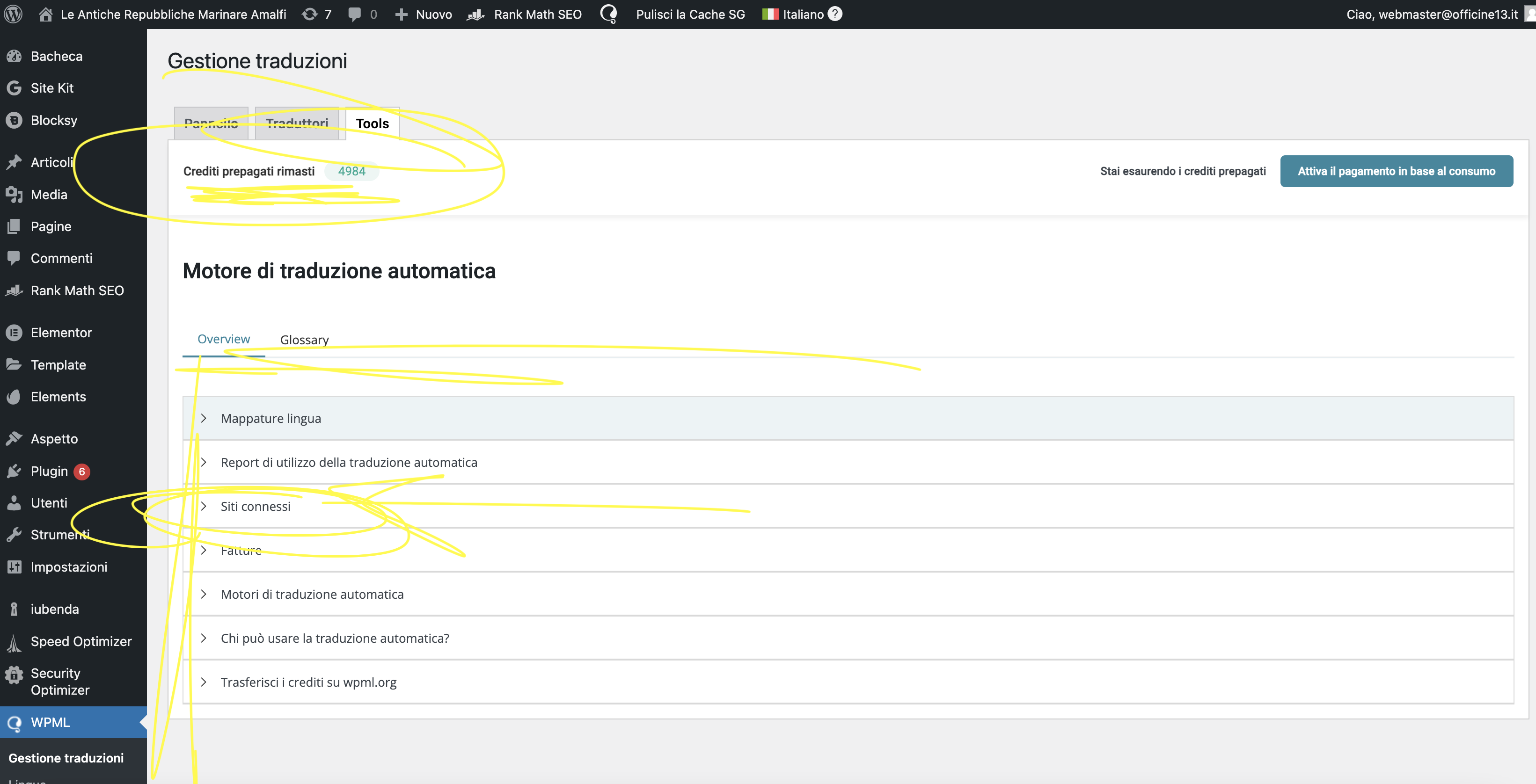1536x784 pixels.
Task: Click Attiva il pagamento in base al consumo
Action: coord(1397,171)
